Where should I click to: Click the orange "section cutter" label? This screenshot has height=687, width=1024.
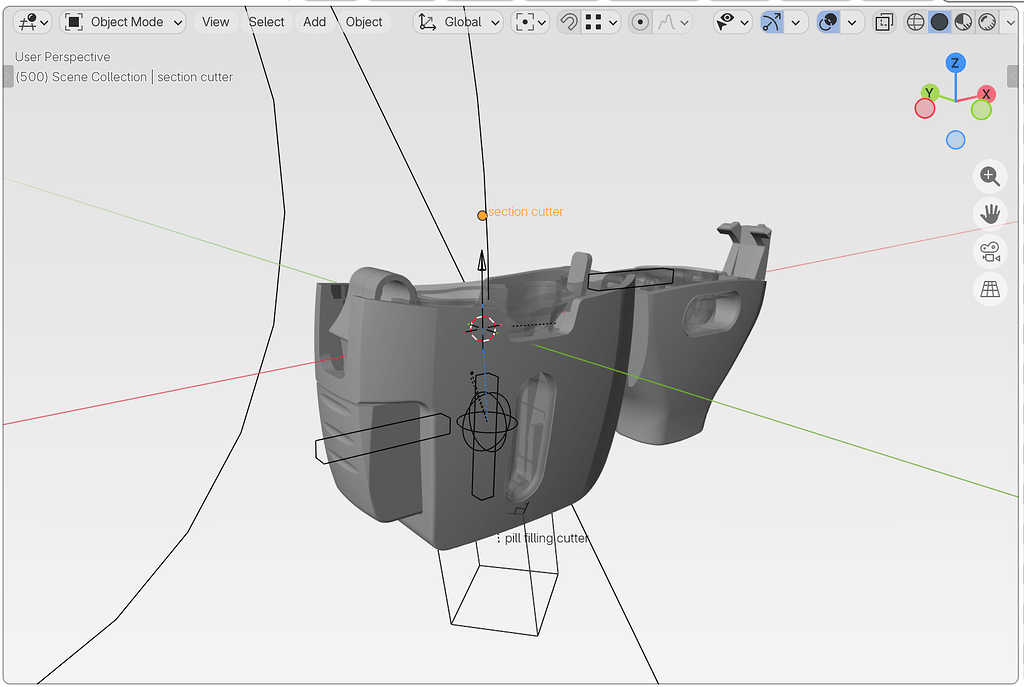526,212
